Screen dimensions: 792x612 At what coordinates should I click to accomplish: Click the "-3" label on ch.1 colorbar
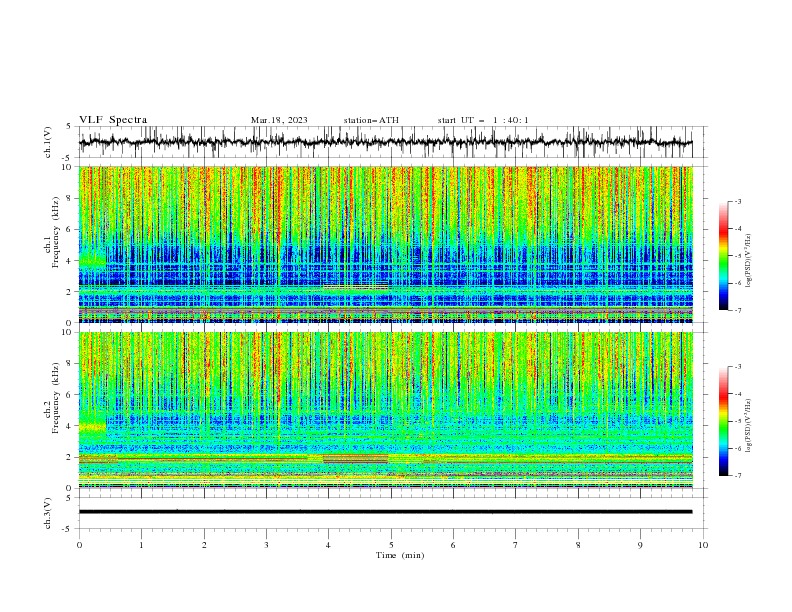(737, 201)
